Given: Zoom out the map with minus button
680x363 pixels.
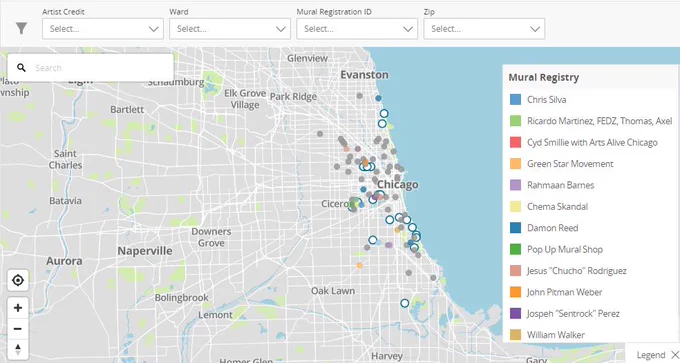Looking at the screenshot, I should (18, 329).
